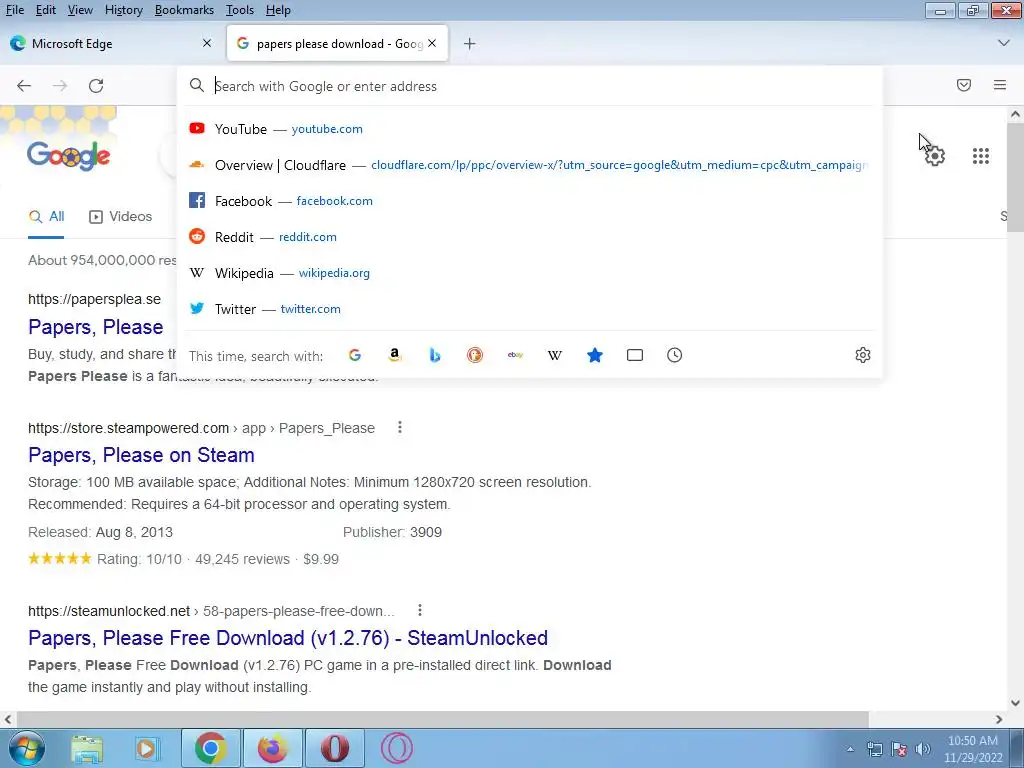
Task: Open the SteamUnlocked Free Download result
Action: 288,637
